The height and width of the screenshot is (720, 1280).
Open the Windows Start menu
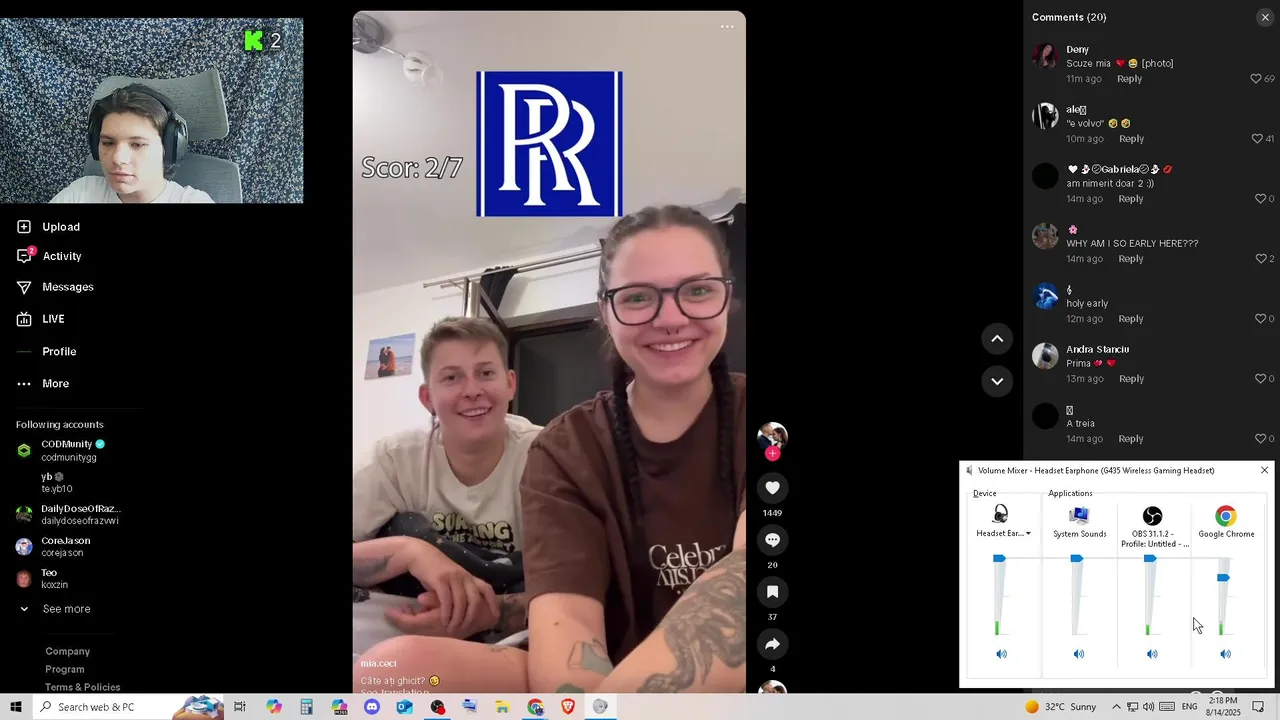click(x=16, y=707)
